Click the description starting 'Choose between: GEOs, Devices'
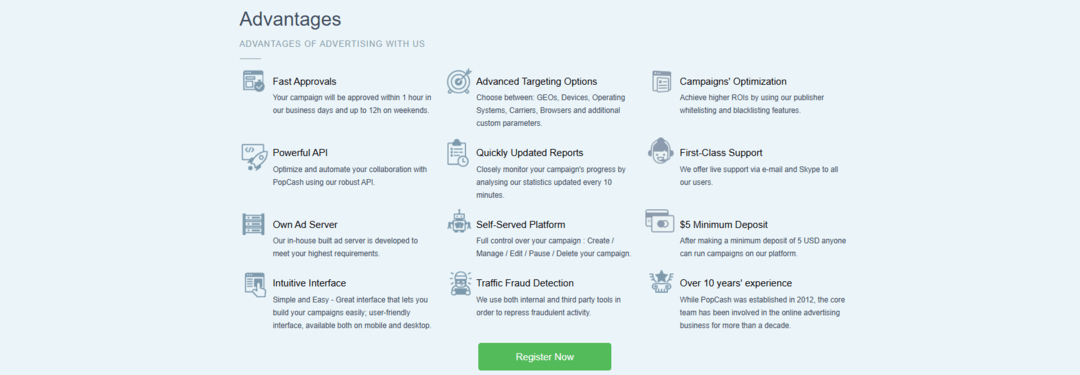 pyautogui.click(x=550, y=110)
